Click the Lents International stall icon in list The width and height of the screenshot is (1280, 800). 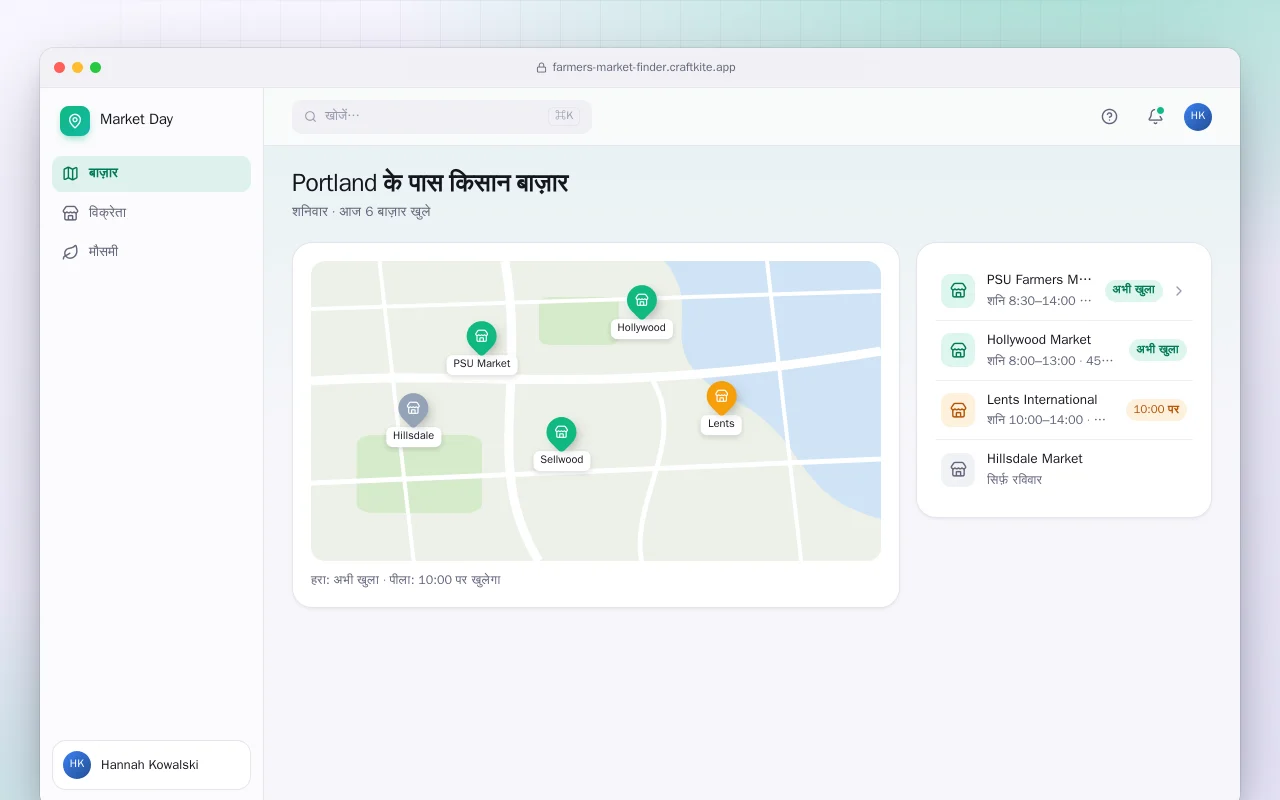[x=958, y=410]
